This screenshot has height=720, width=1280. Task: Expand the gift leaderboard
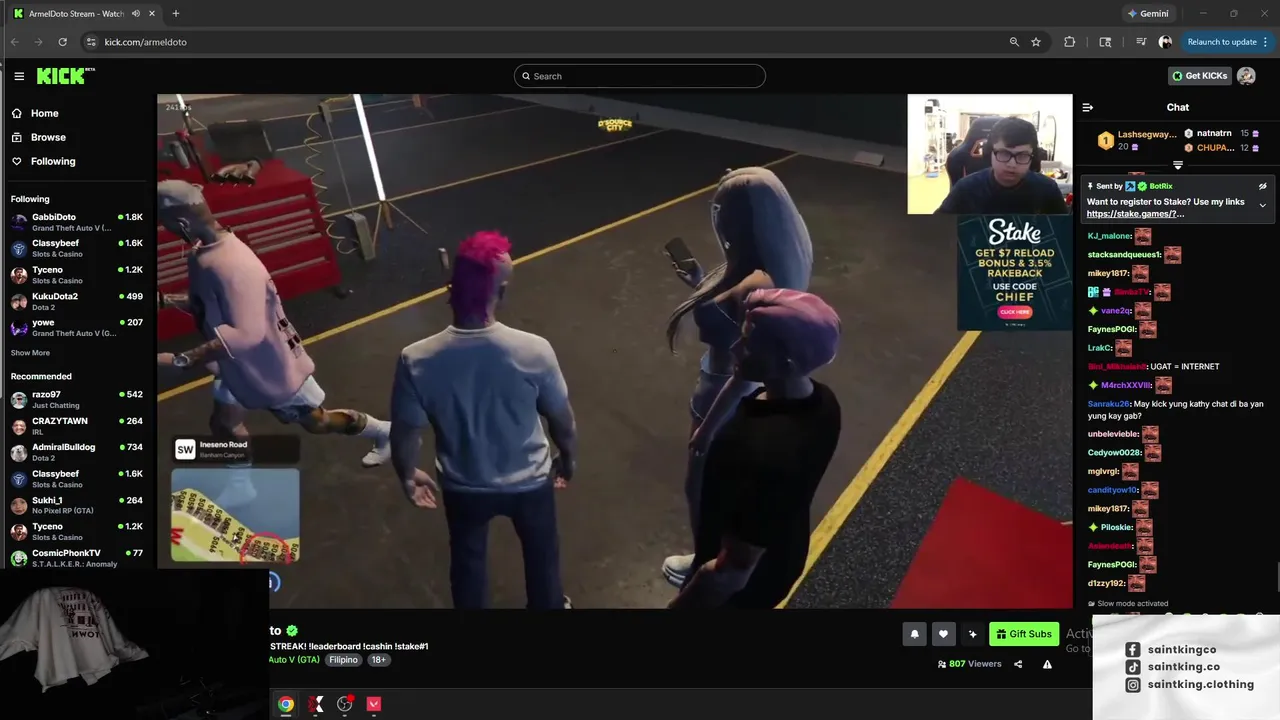[x=1177, y=165]
